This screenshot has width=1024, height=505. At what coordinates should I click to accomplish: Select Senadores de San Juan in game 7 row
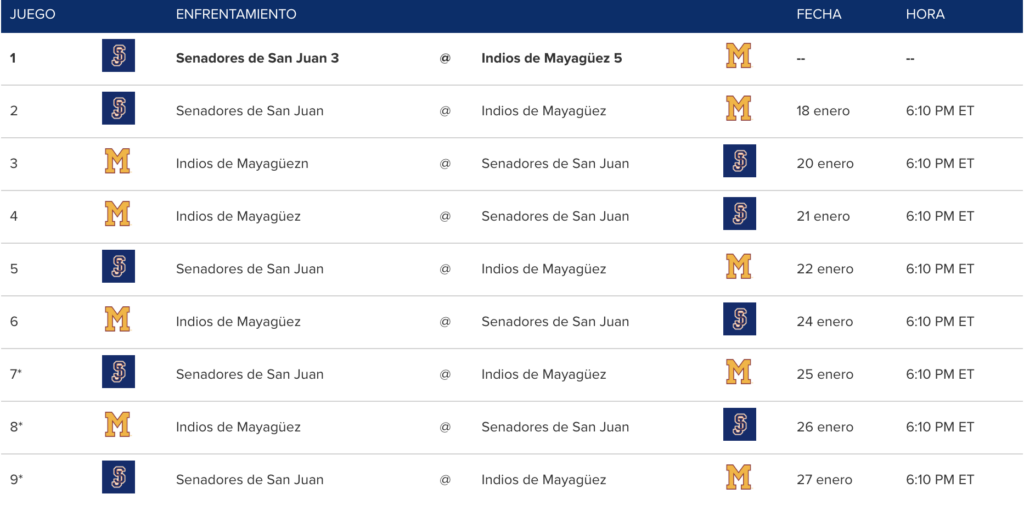(249, 374)
